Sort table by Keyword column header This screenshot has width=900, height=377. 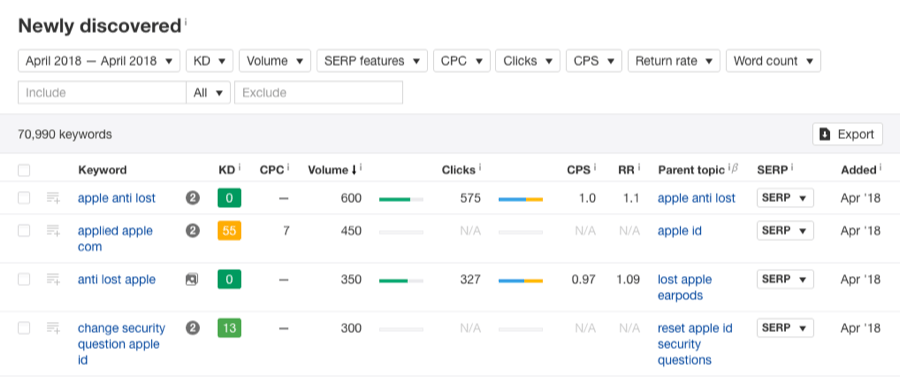[102, 170]
